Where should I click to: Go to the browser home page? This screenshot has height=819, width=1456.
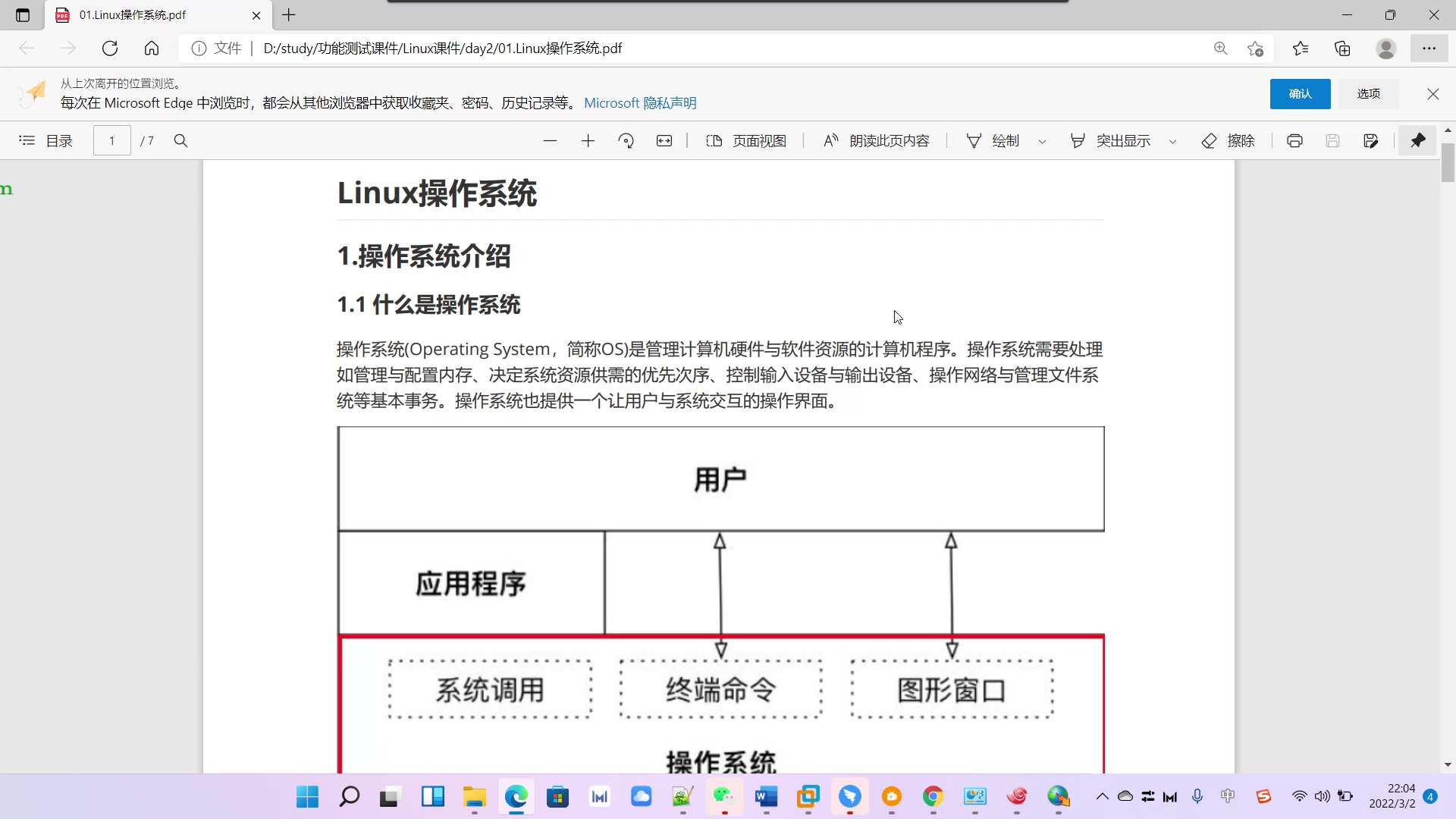coord(152,49)
